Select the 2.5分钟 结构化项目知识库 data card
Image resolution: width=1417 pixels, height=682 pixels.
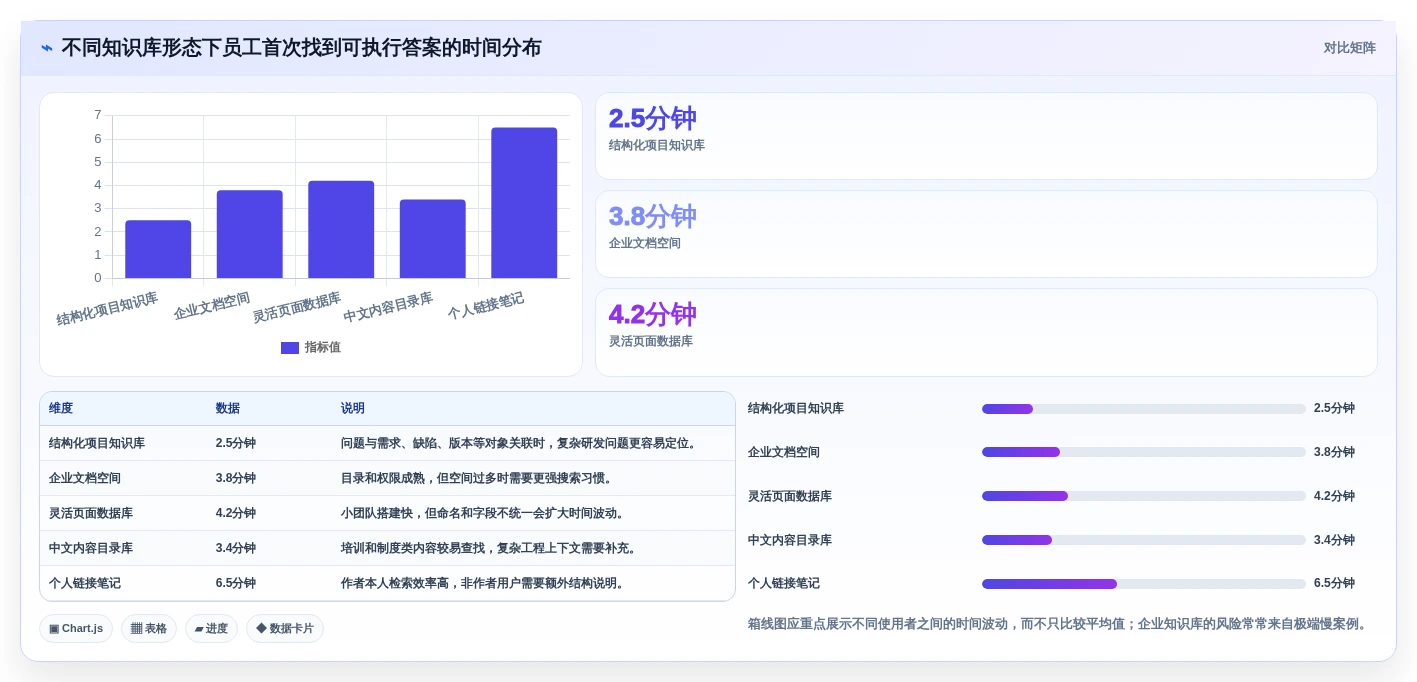click(986, 136)
